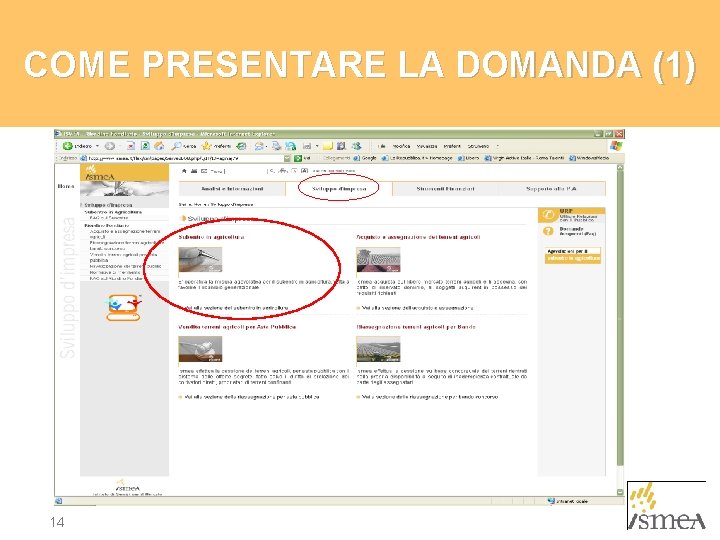Open Favorites (Preferiti) star toolbar button

pyautogui.click(x=216, y=146)
